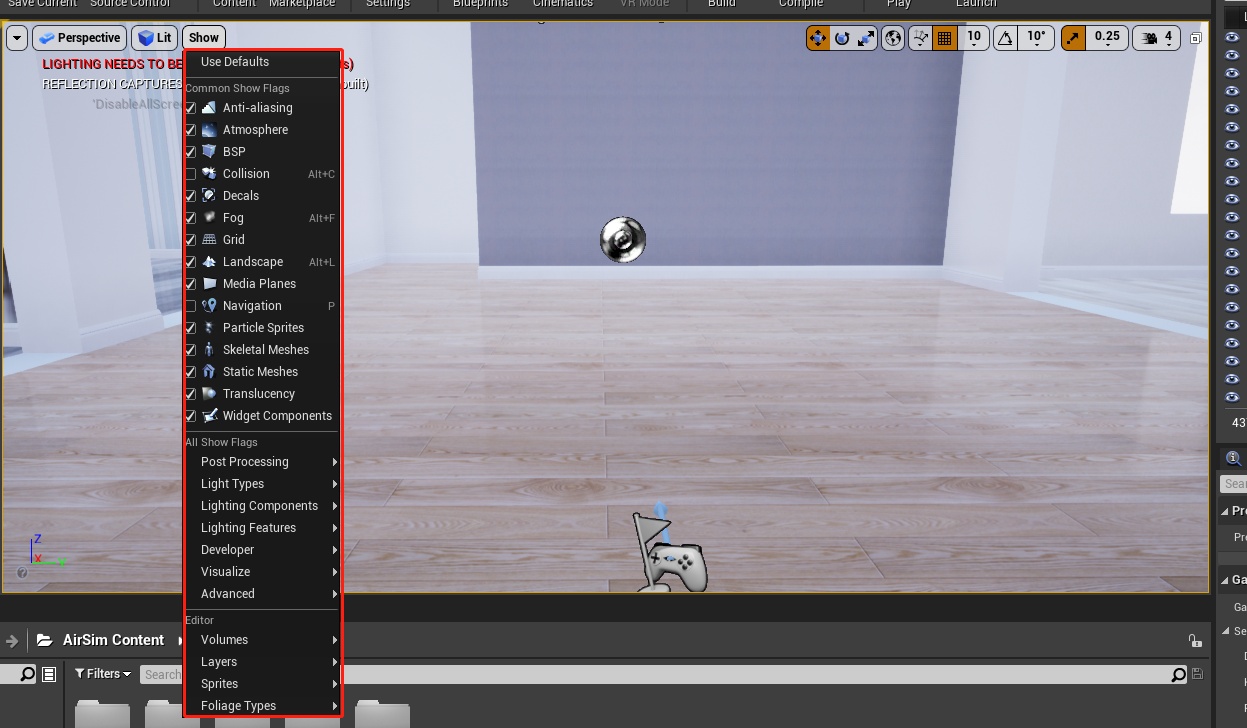Click asset search magnifier icon
This screenshot has height=728, width=1247.
[x=1180, y=675]
